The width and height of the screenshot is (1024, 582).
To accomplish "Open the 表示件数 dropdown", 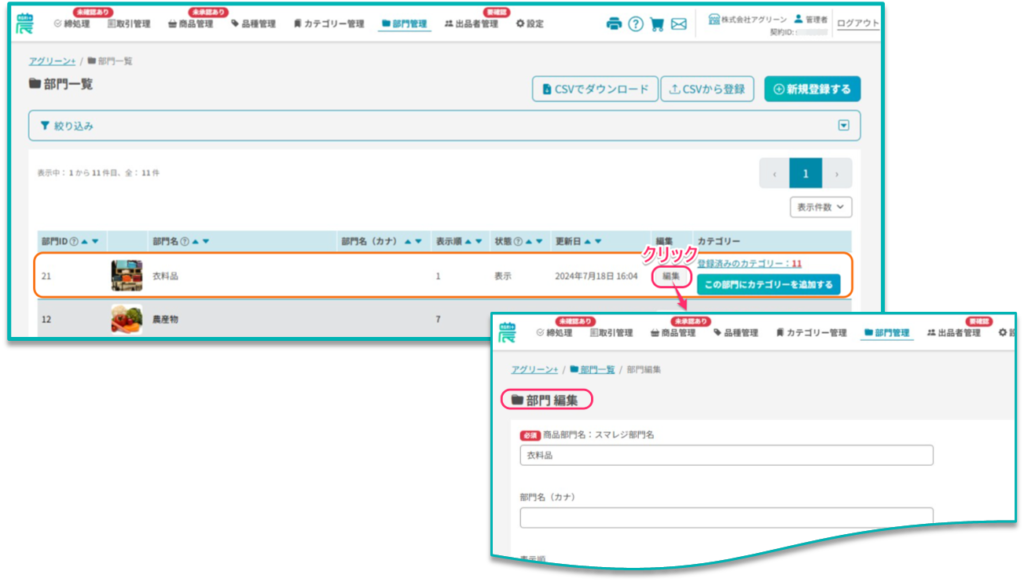I will pyautogui.click(x=820, y=207).
